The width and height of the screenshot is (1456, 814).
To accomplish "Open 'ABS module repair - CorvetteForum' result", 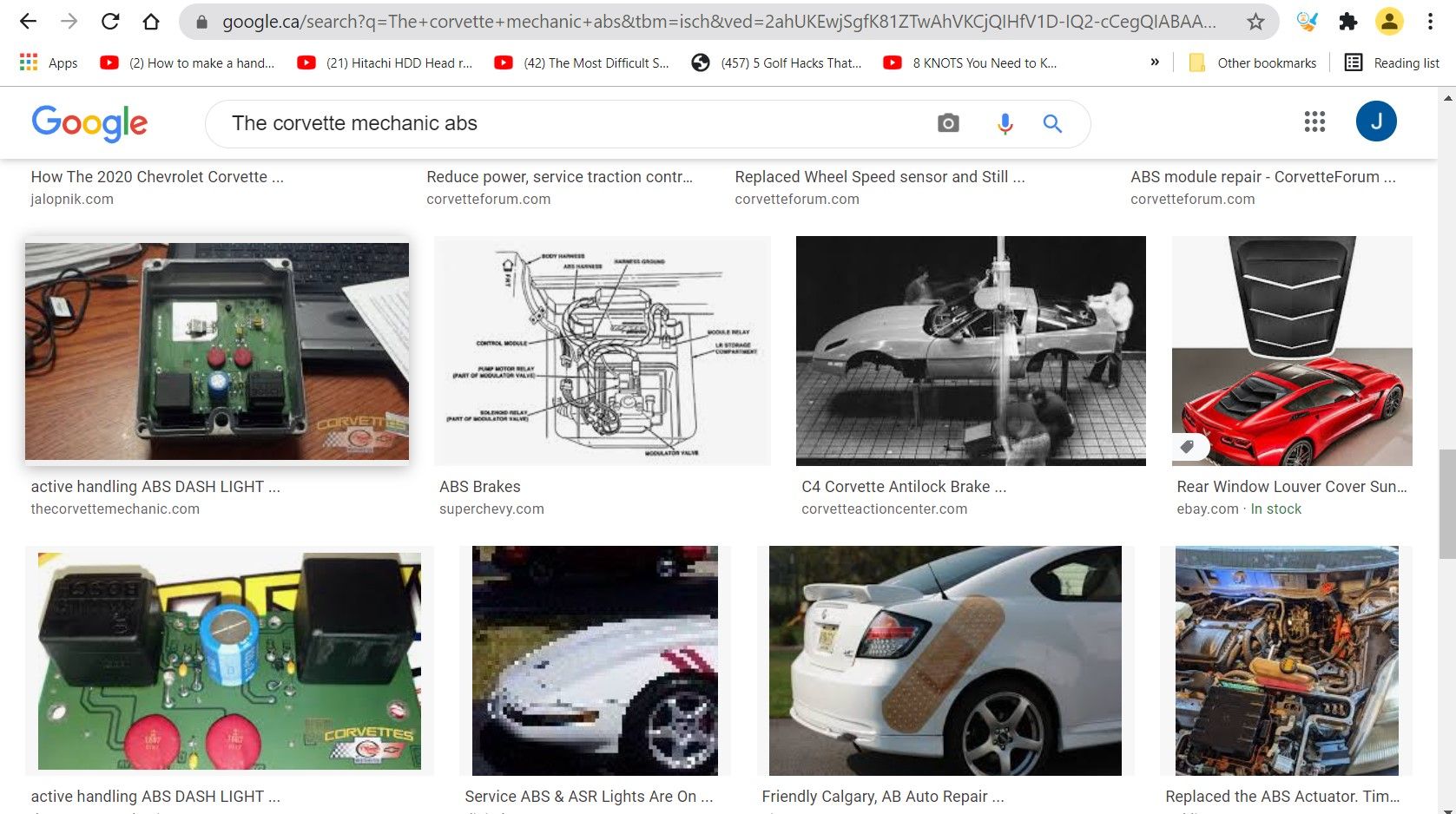I will point(1263,177).
